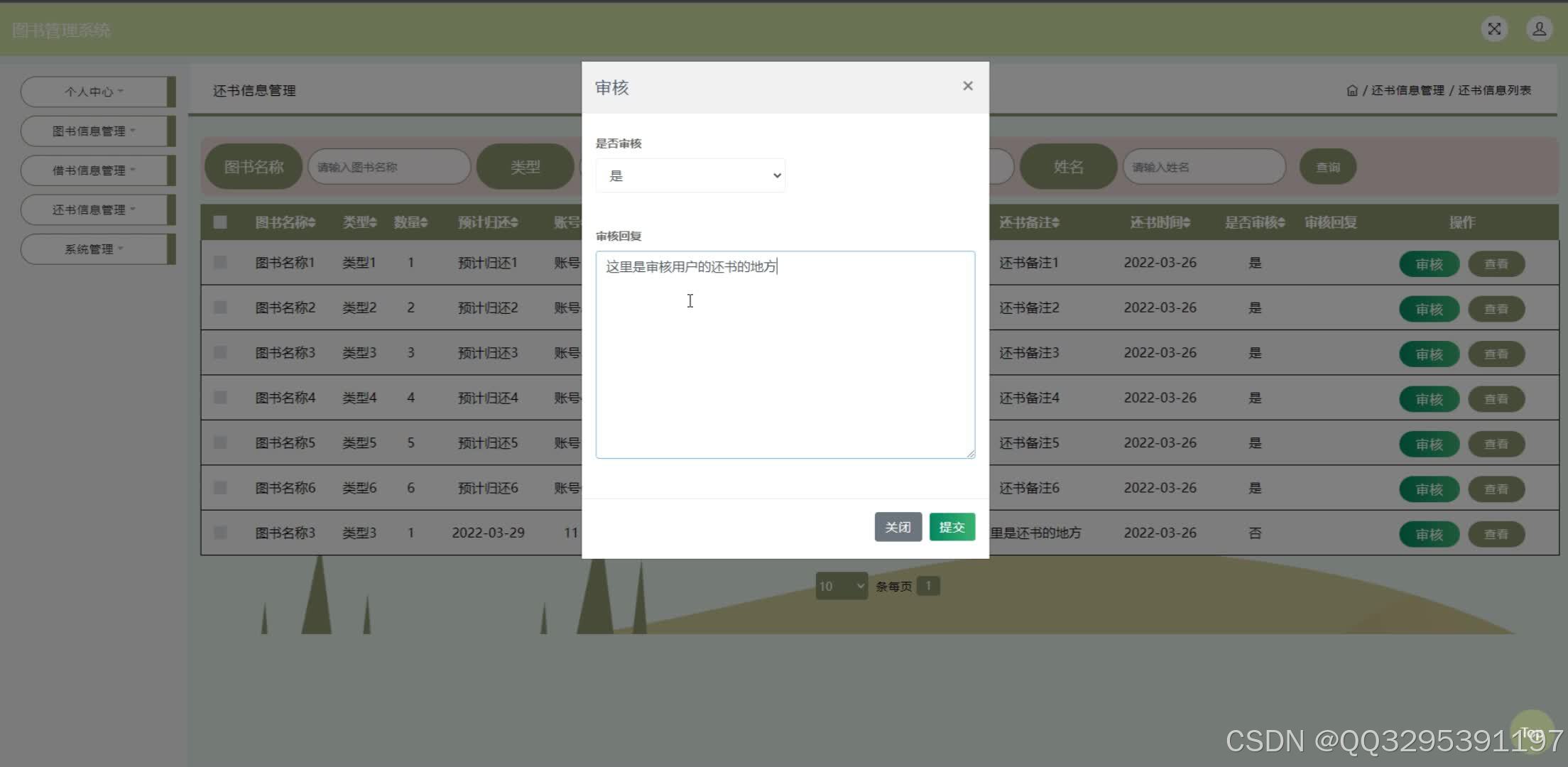The image size is (1568, 767).
Task: Sort table by 预计归还 column
Action: (488, 222)
